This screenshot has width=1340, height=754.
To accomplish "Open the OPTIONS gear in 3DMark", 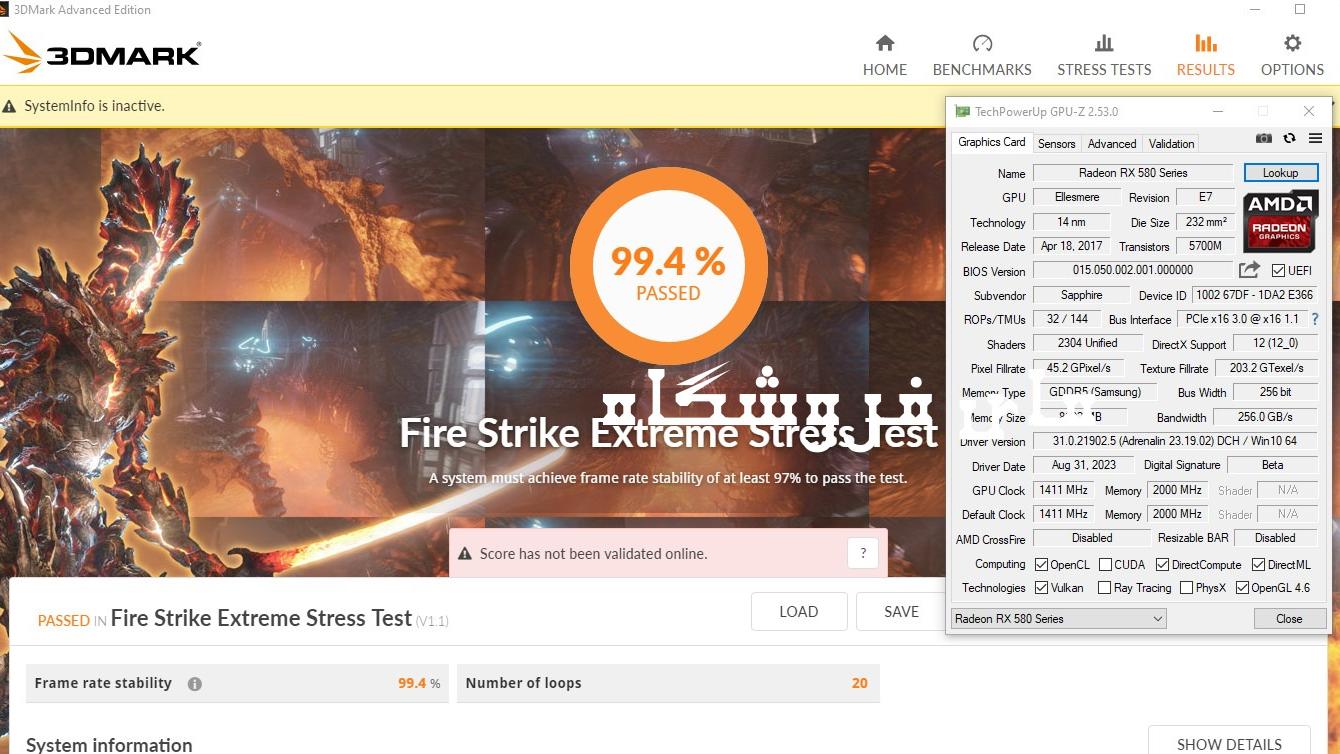I will (x=1292, y=55).
